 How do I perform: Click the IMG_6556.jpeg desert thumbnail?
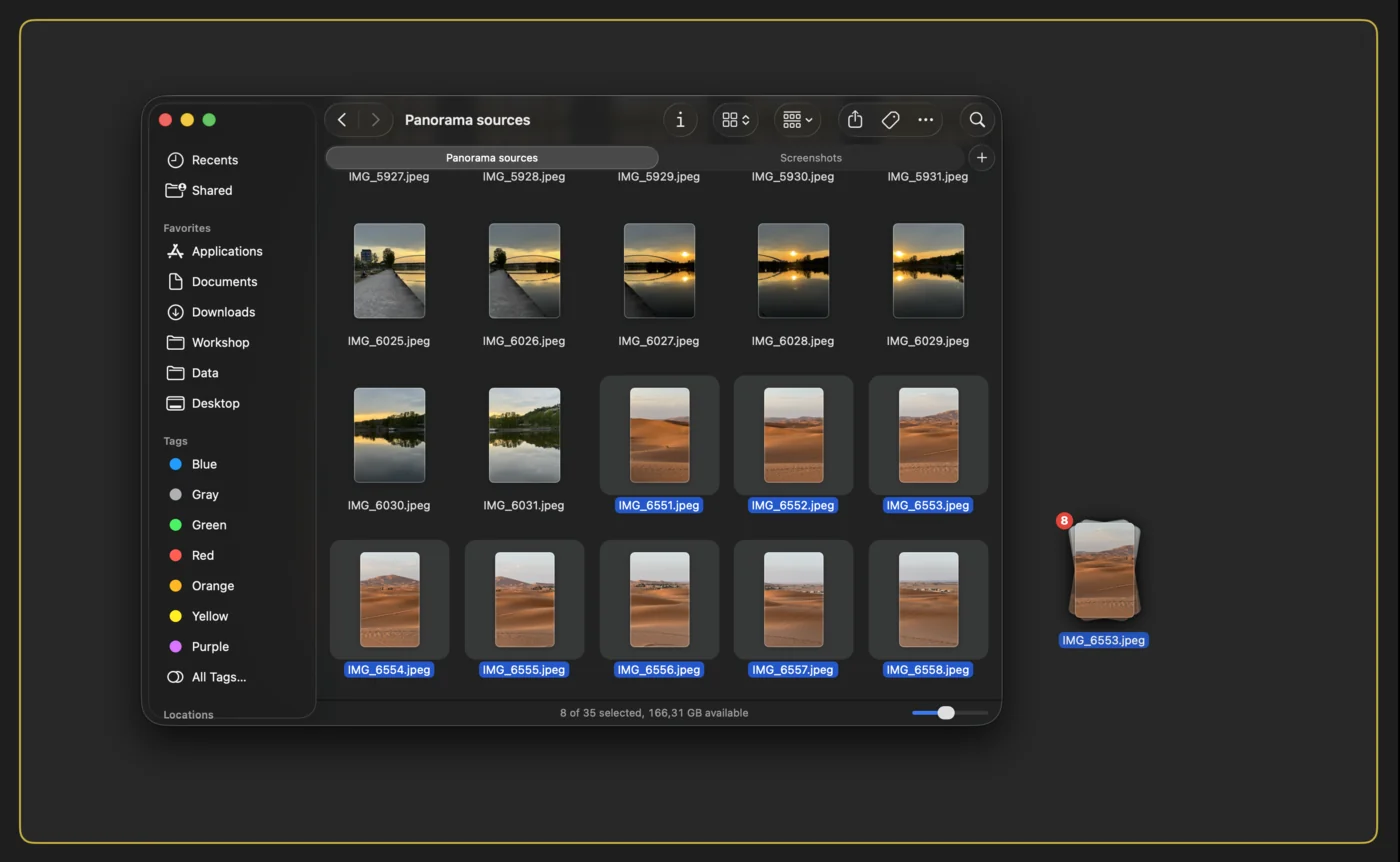click(x=659, y=600)
